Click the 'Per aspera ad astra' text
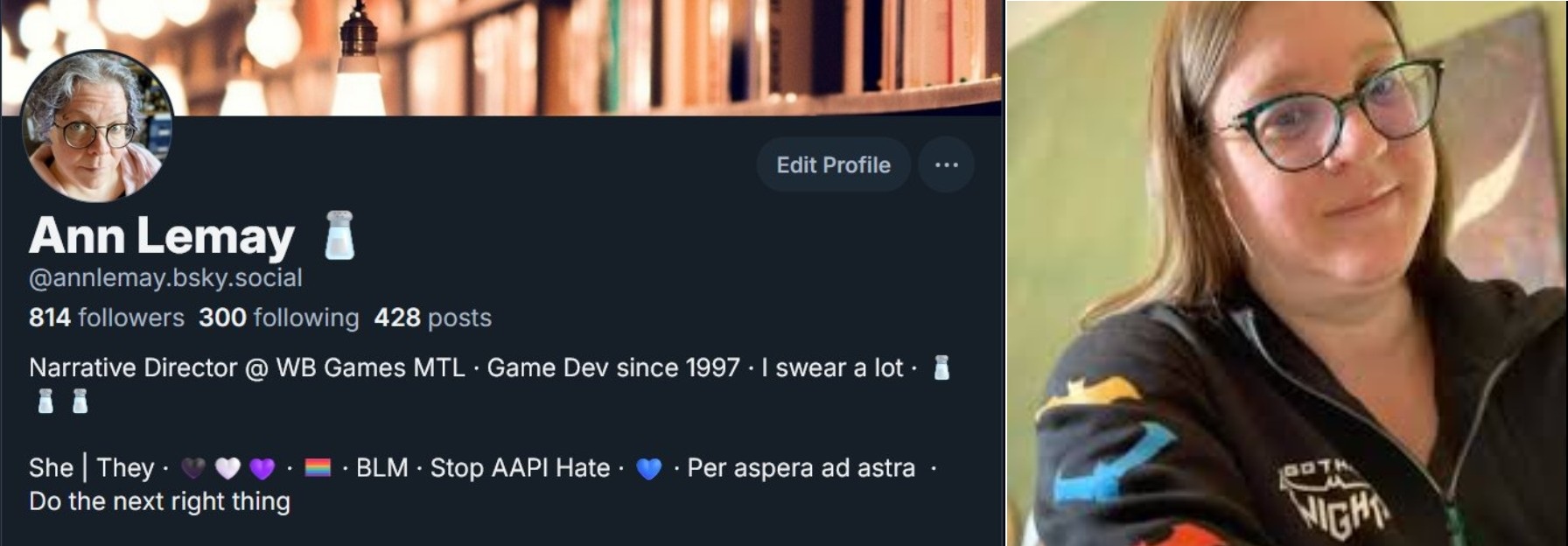The width and height of the screenshot is (1568, 546). (801, 468)
